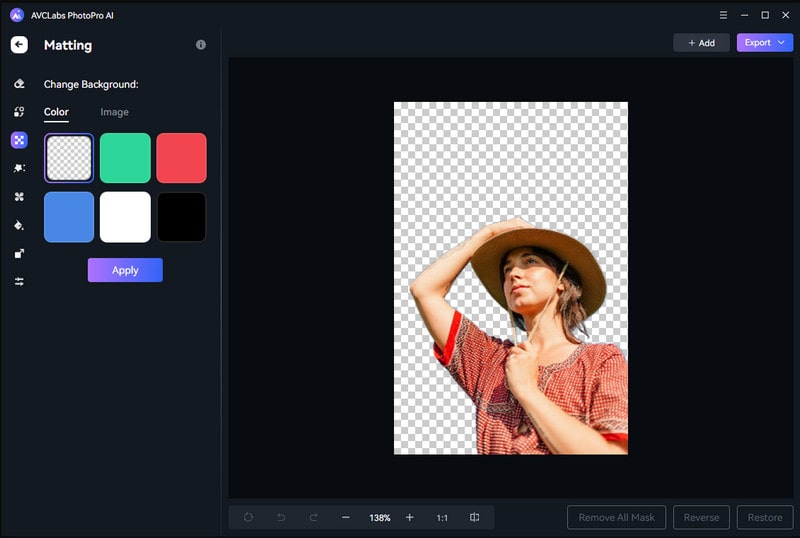
Task: Minimize the AVCLabs window
Action: 744,15
